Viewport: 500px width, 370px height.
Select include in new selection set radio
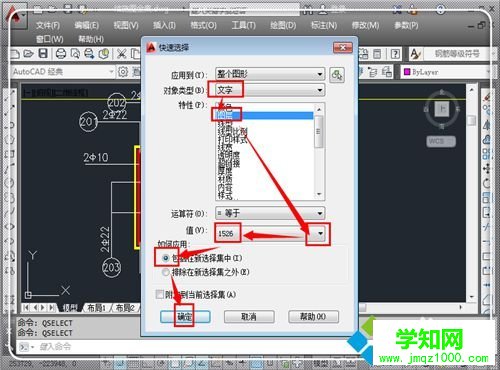pos(165,258)
